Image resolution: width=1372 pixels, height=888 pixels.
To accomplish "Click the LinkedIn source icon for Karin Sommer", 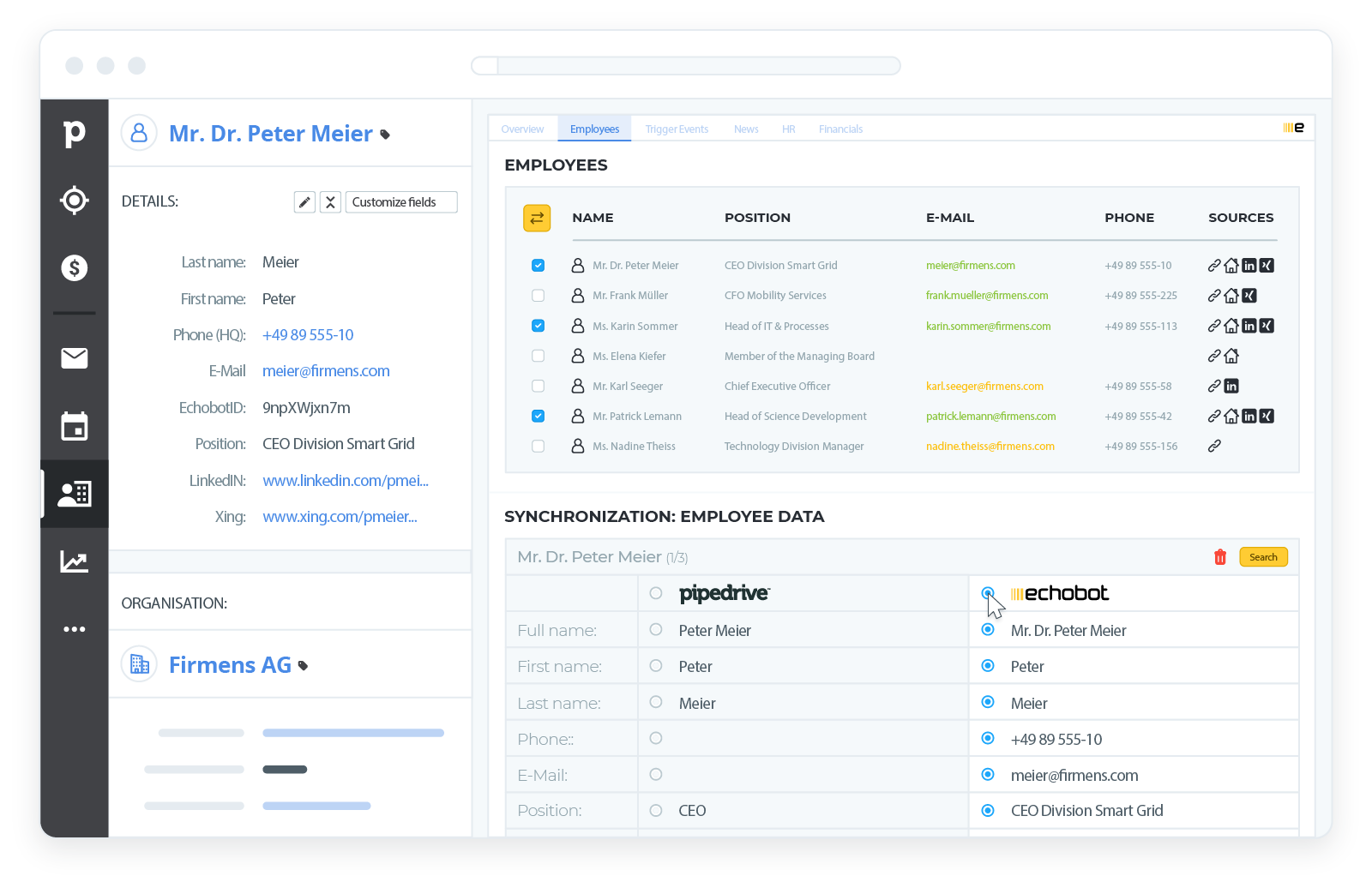I will pos(1249,326).
